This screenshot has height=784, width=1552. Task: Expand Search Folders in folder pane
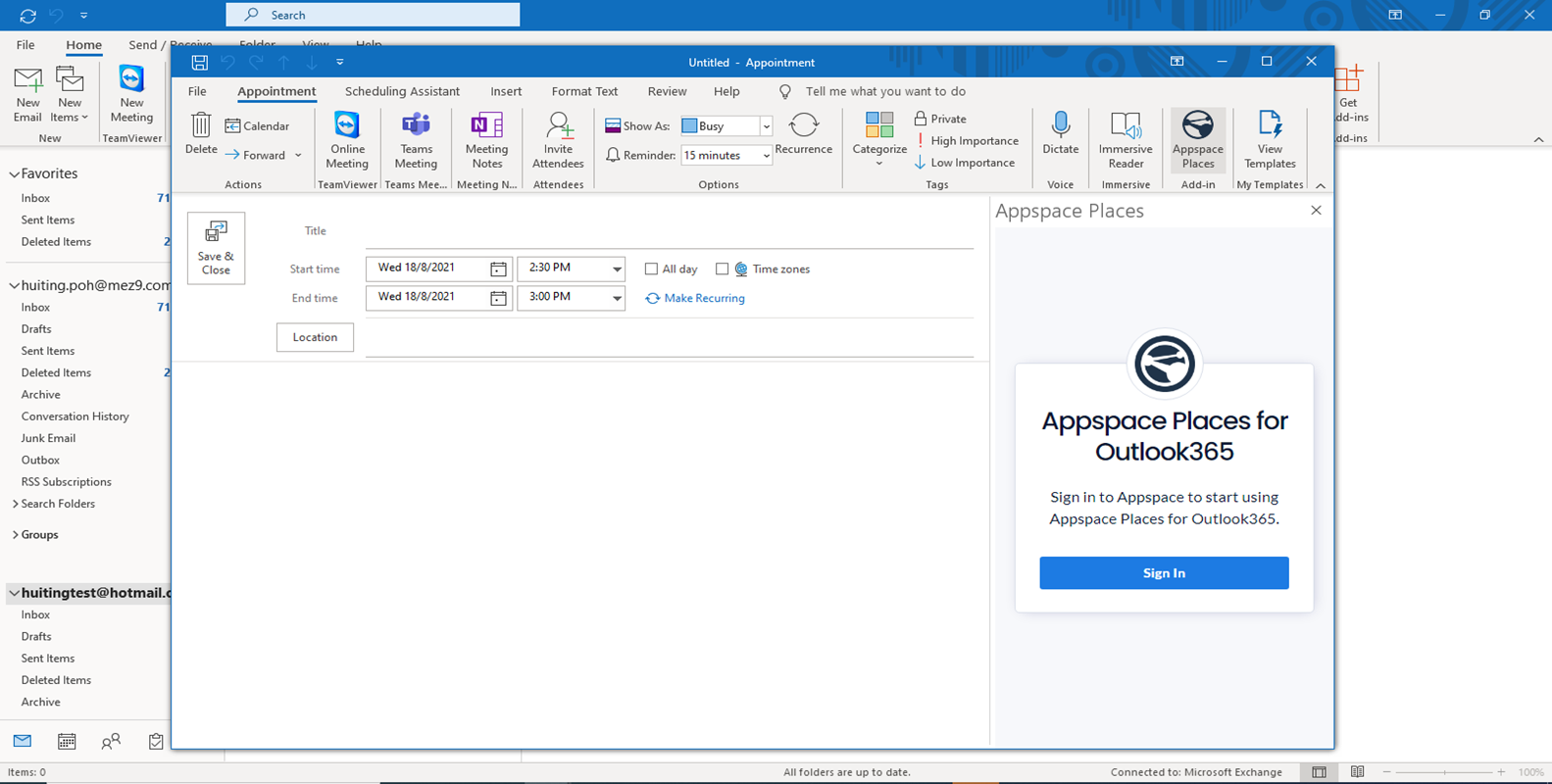(x=15, y=504)
